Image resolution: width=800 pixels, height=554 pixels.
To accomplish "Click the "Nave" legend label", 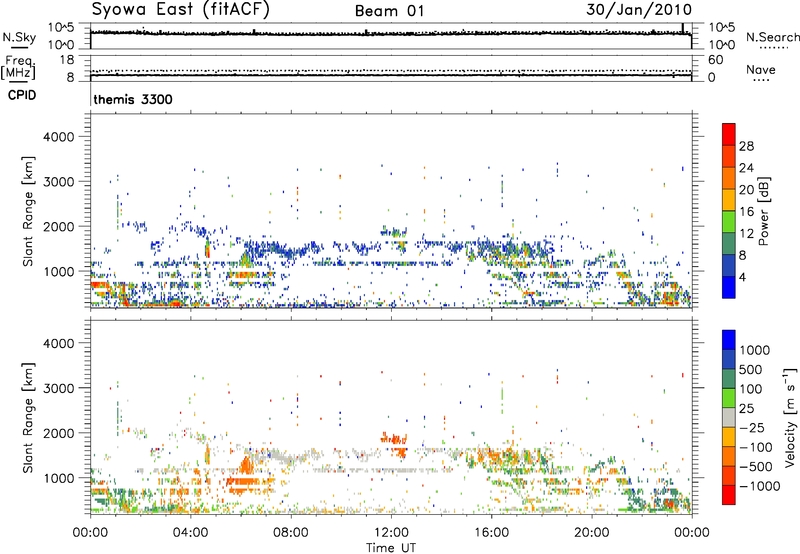I will pos(760,69).
